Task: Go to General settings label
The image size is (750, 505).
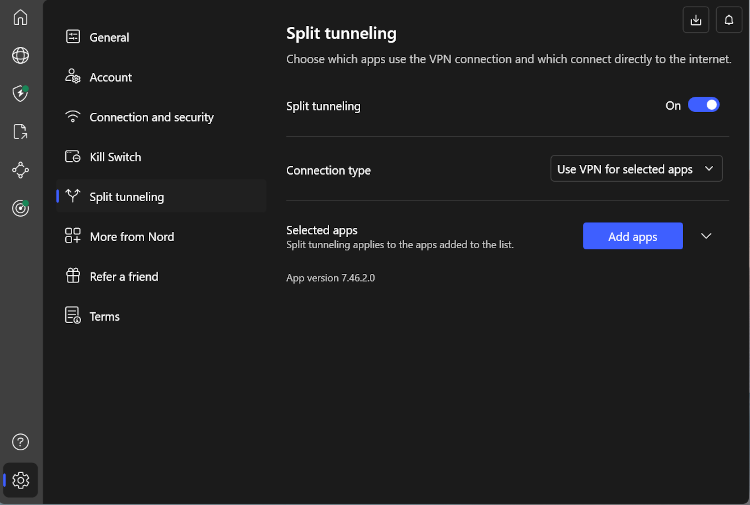Action: pyautogui.click(x=109, y=37)
